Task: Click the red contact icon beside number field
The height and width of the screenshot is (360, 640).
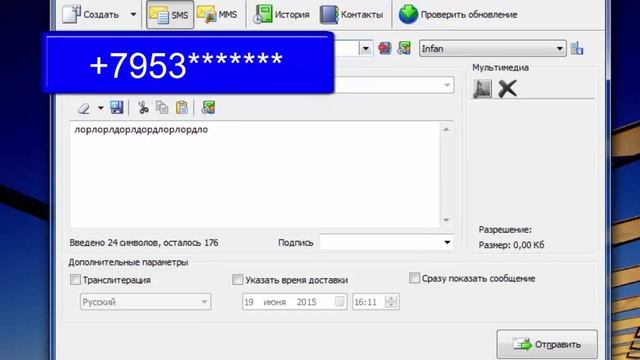Action: coord(385,49)
